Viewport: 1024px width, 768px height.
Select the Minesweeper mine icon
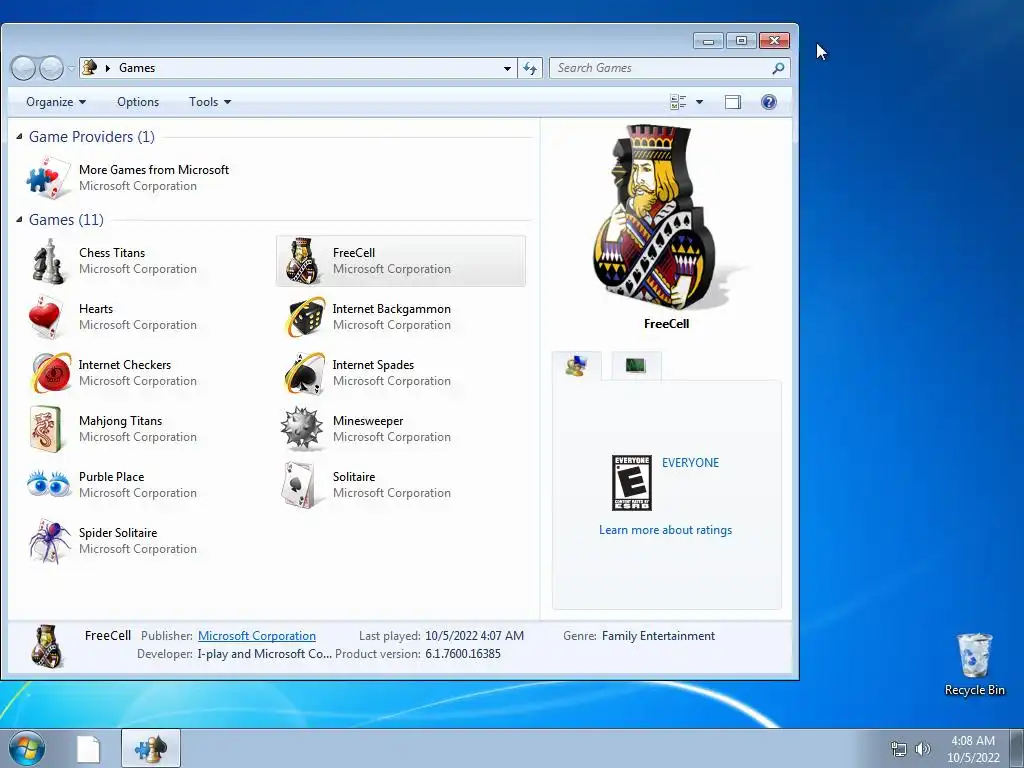[x=302, y=428]
